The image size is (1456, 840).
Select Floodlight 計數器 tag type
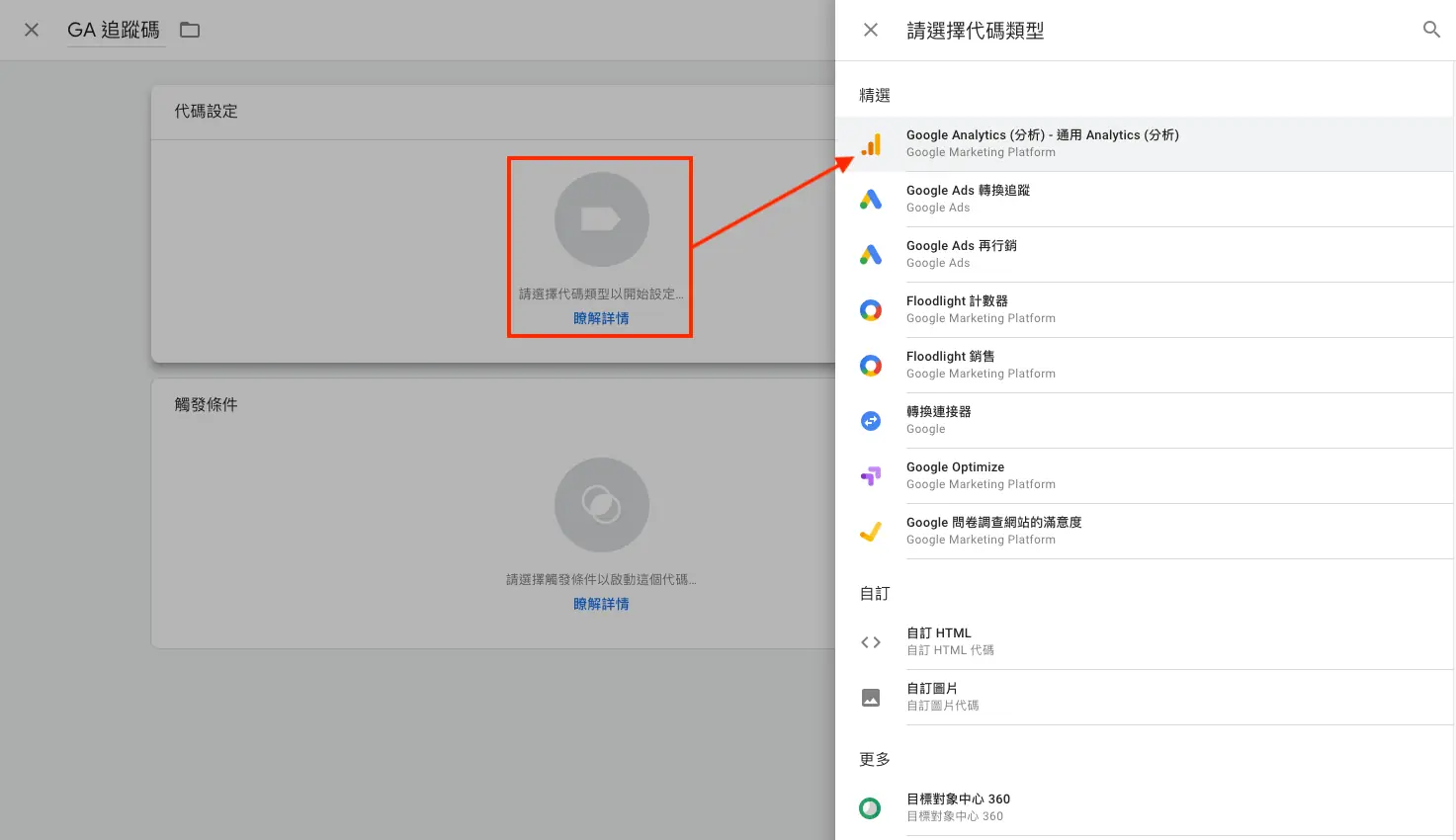(1145, 310)
